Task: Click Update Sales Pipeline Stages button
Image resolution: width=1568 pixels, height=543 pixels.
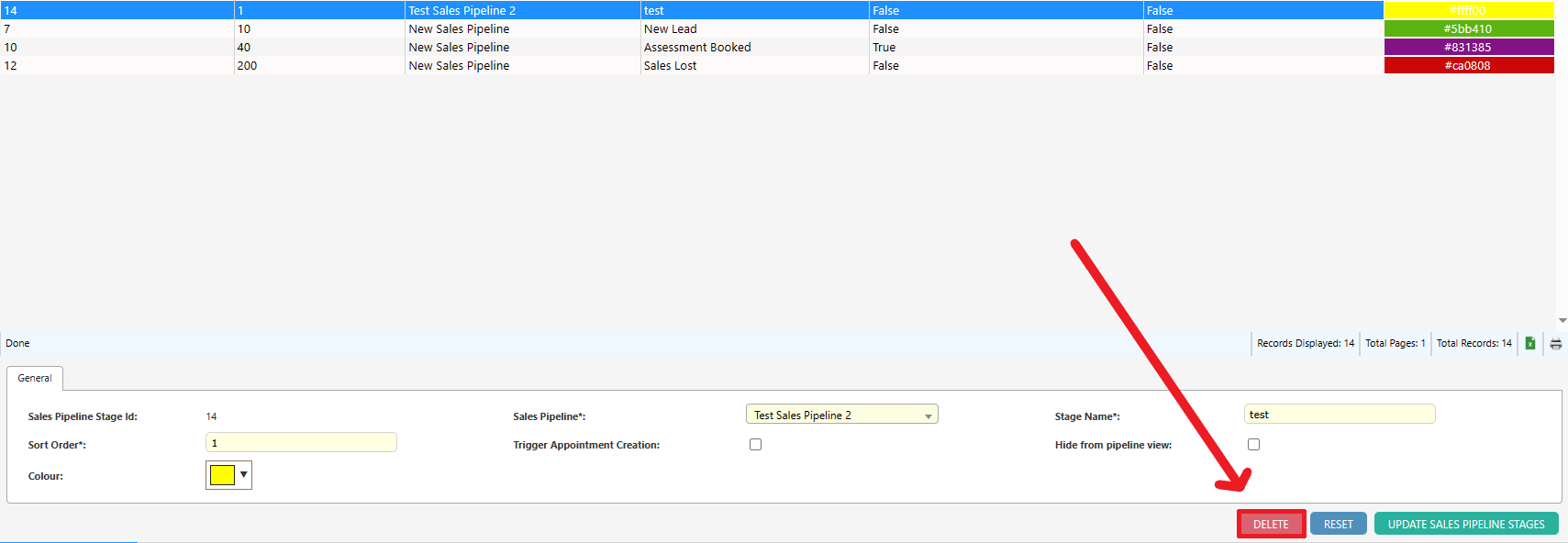Action: point(1465,524)
